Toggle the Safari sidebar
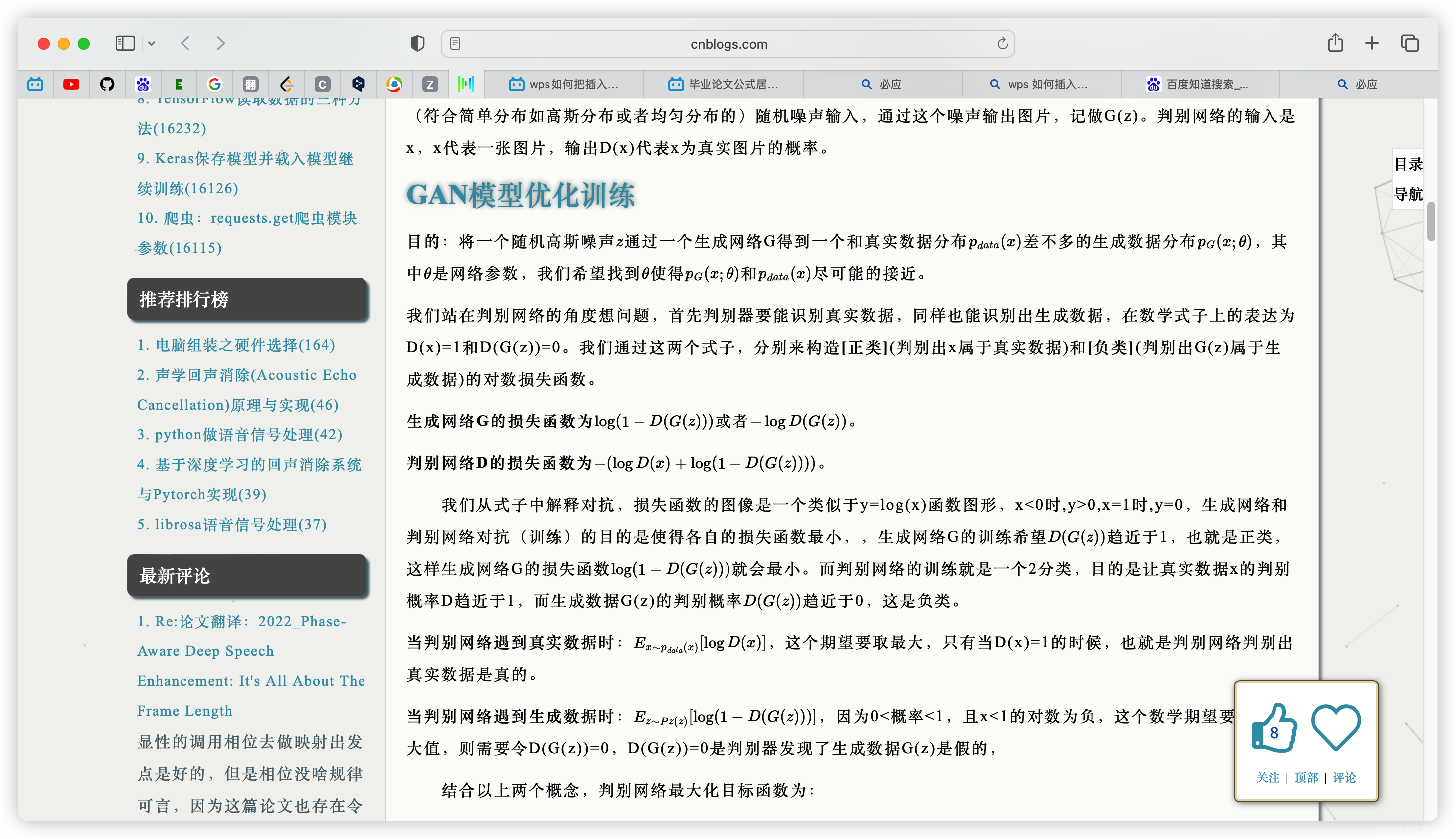This screenshot has width=1456, height=839. point(125,44)
